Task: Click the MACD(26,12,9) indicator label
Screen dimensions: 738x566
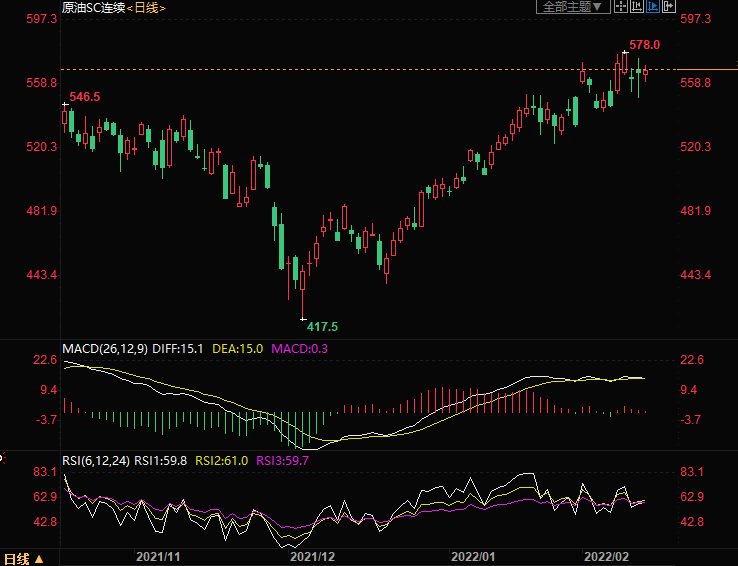Action: point(104,348)
